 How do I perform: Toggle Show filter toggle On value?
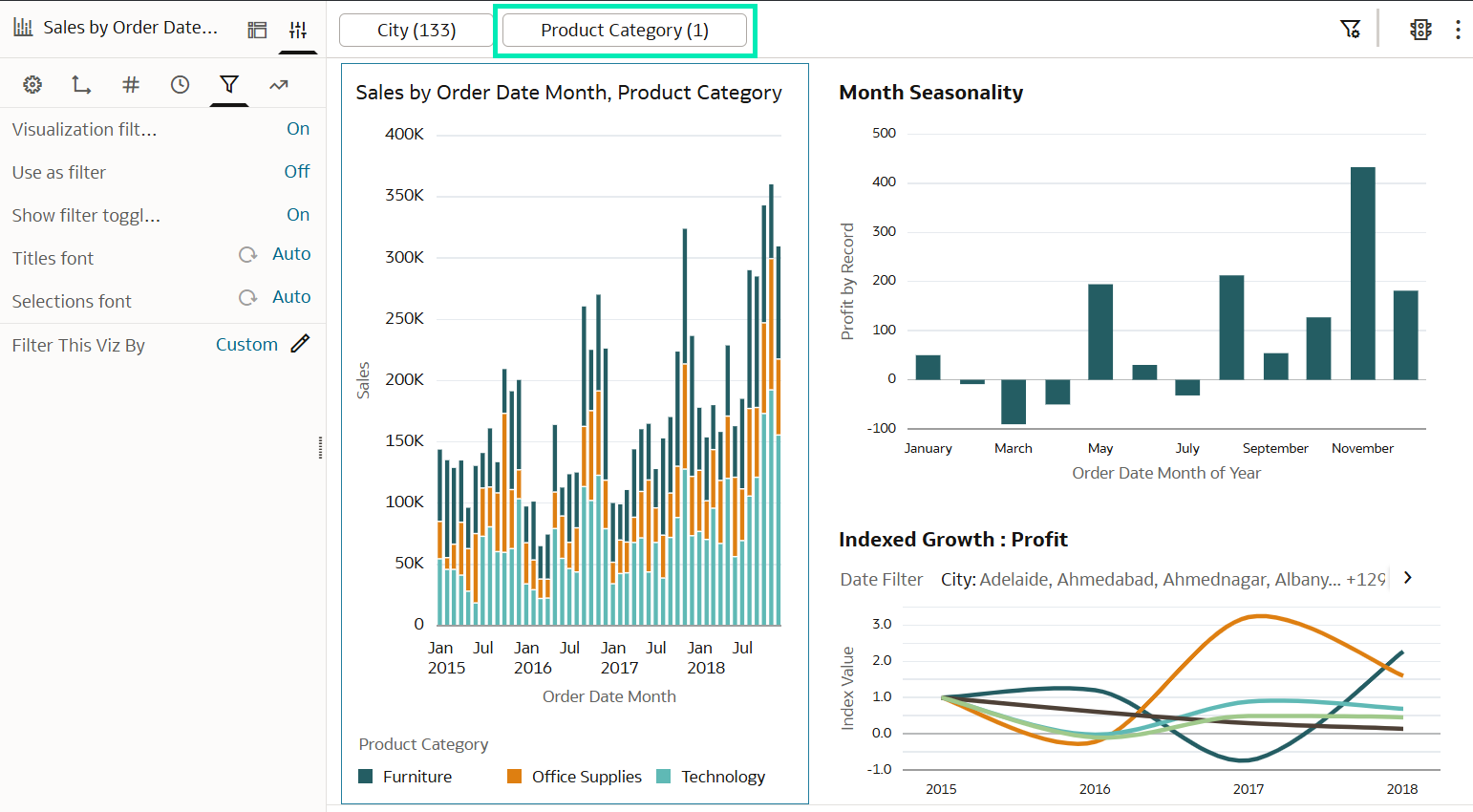click(298, 215)
